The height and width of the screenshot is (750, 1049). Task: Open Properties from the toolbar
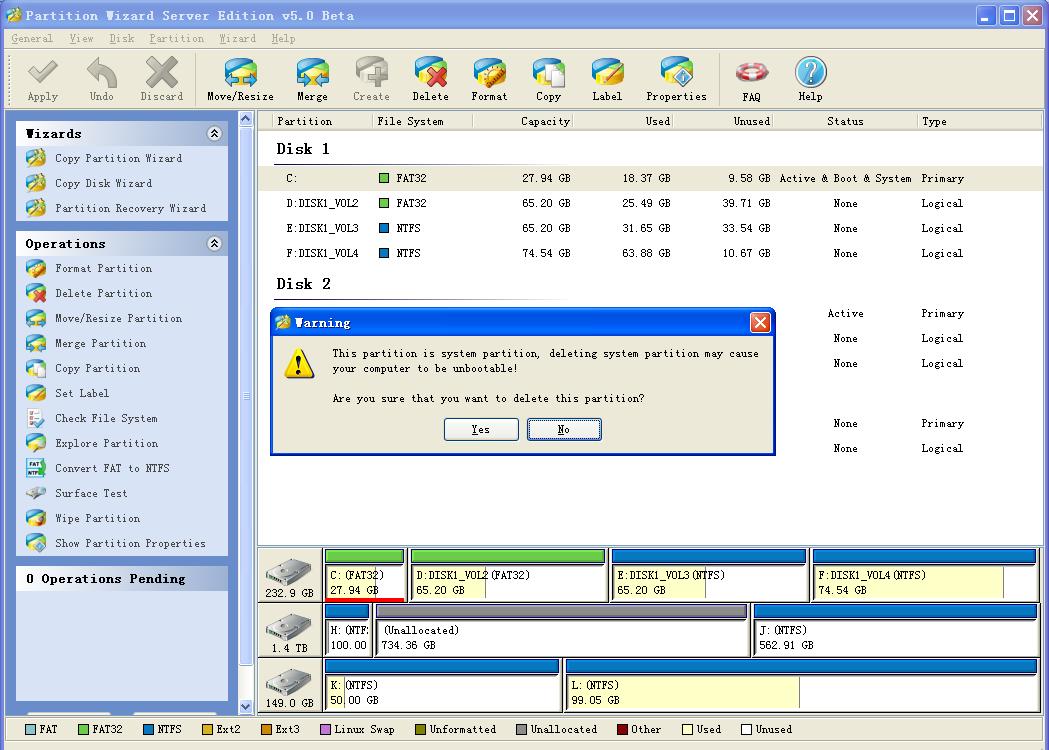[676, 79]
